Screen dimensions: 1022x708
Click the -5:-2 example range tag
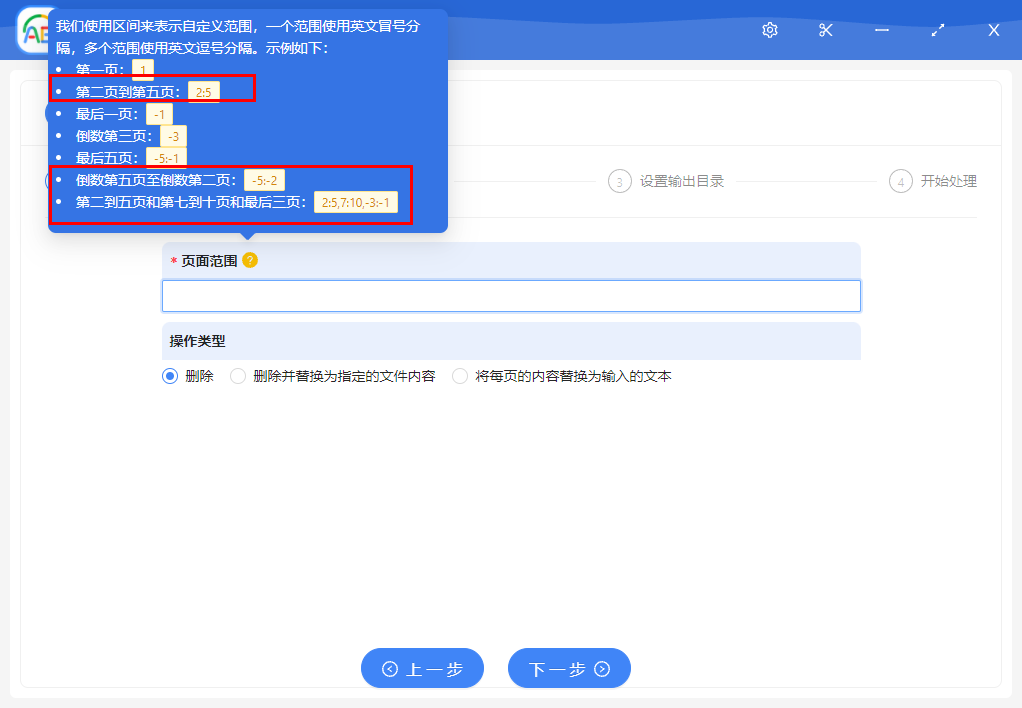[264, 180]
